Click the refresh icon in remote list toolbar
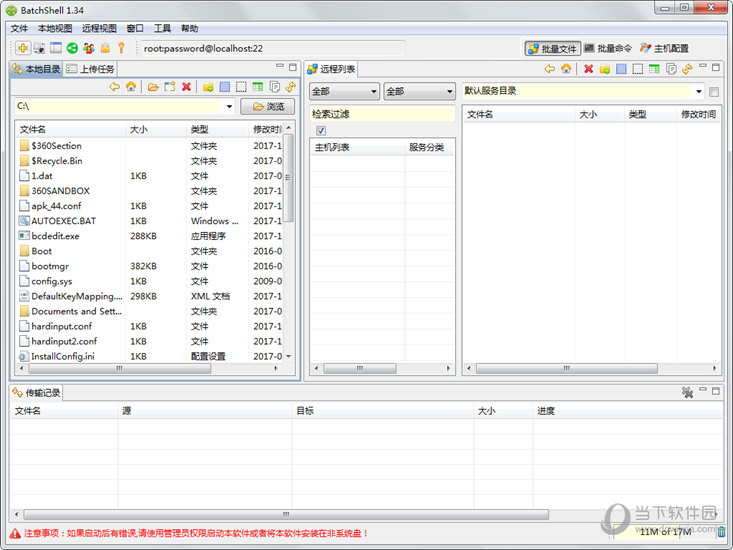Image resolution: width=733 pixels, height=550 pixels. point(688,69)
